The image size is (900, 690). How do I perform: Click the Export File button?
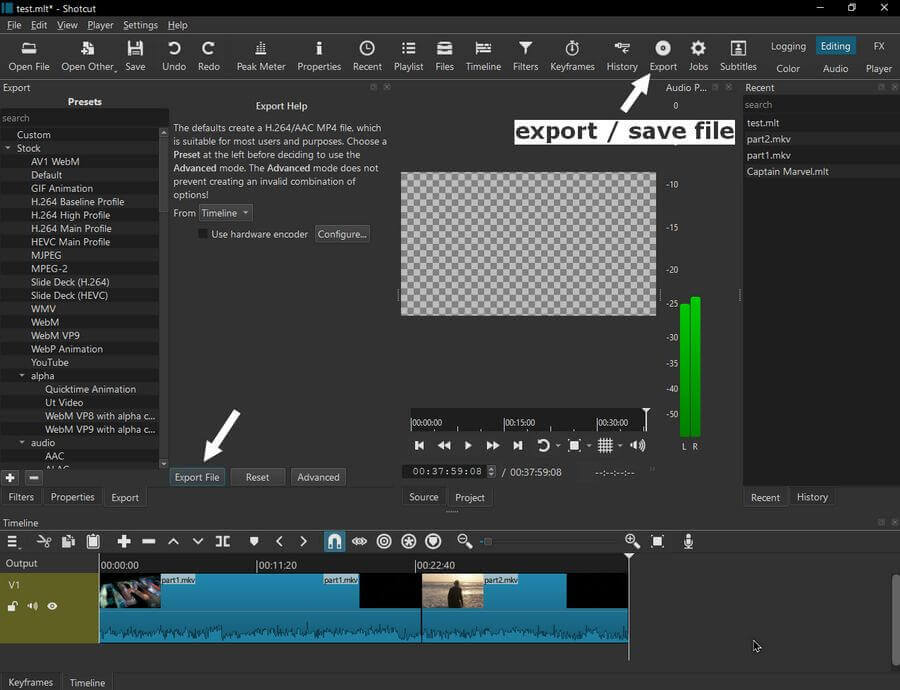pyautogui.click(x=197, y=477)
